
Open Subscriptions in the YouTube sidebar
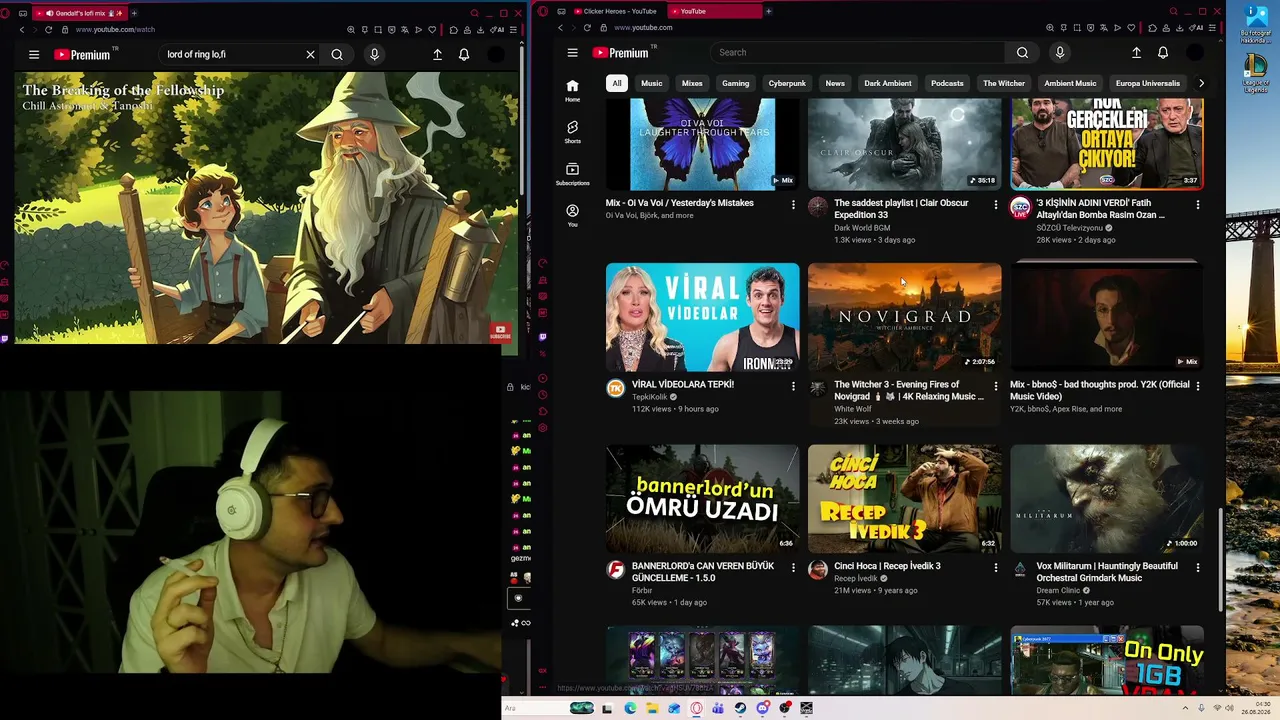point(572,174)
